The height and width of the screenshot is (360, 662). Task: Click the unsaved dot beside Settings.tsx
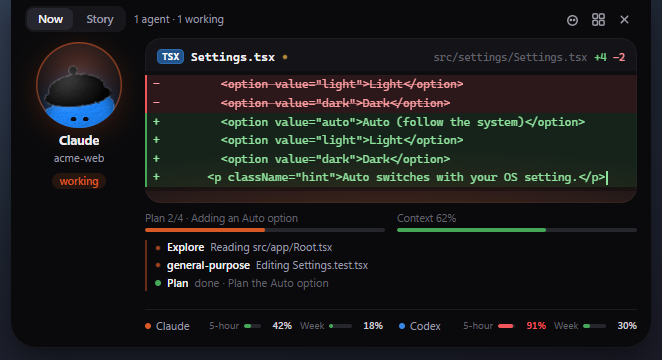click(x=285, y=57)
